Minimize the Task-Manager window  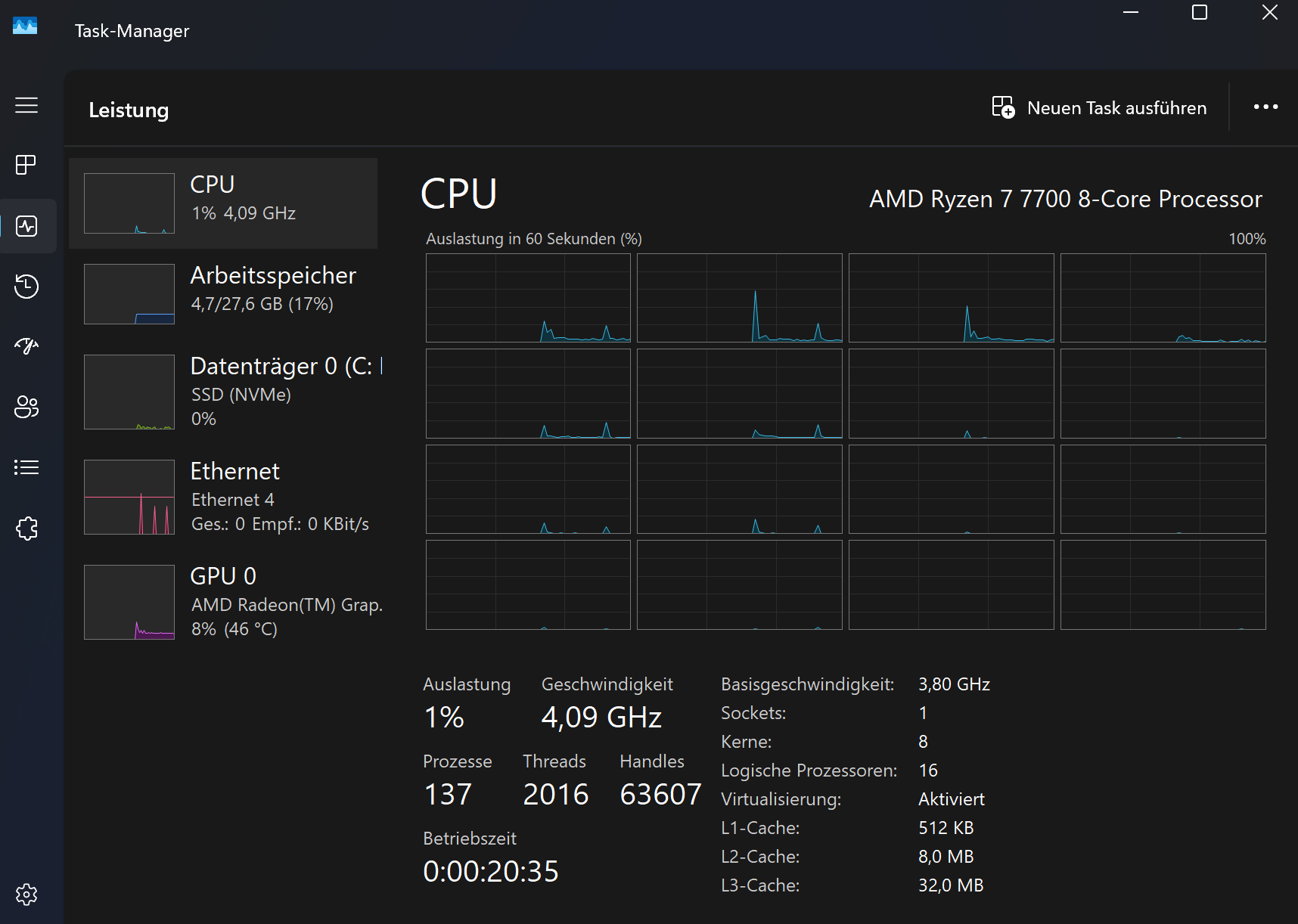pos(1131,13)
